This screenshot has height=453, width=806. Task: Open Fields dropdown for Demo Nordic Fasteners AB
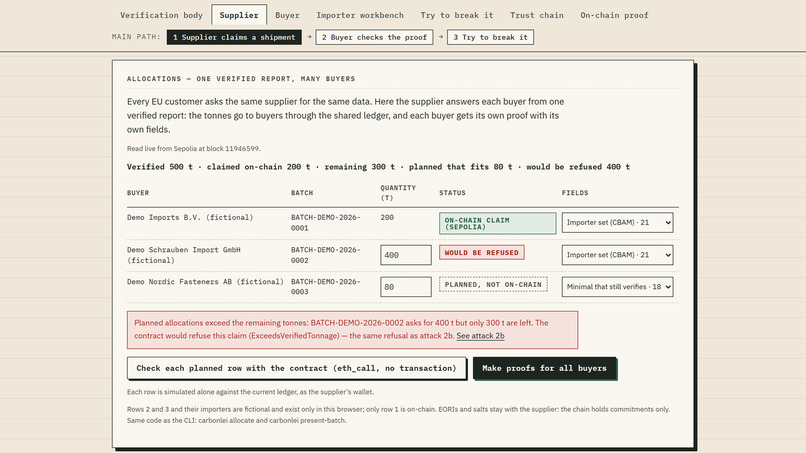[617, 287]
